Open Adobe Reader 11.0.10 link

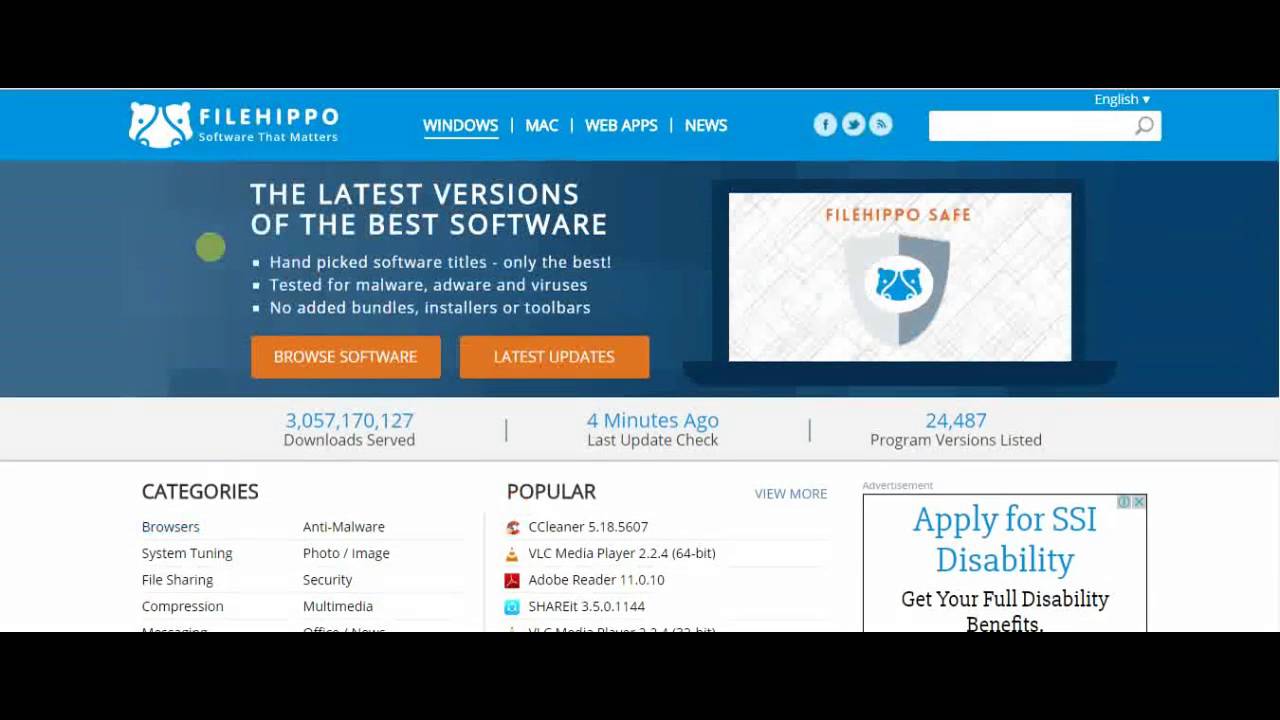tap(596, 580)
